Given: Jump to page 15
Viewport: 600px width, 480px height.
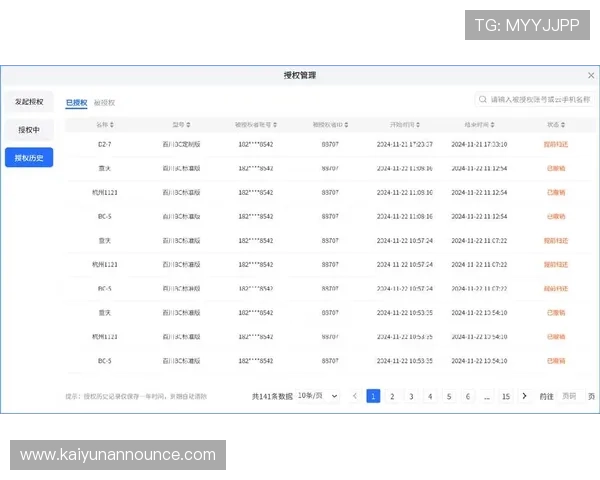Looking at the screenshot, I should point(505,396).
